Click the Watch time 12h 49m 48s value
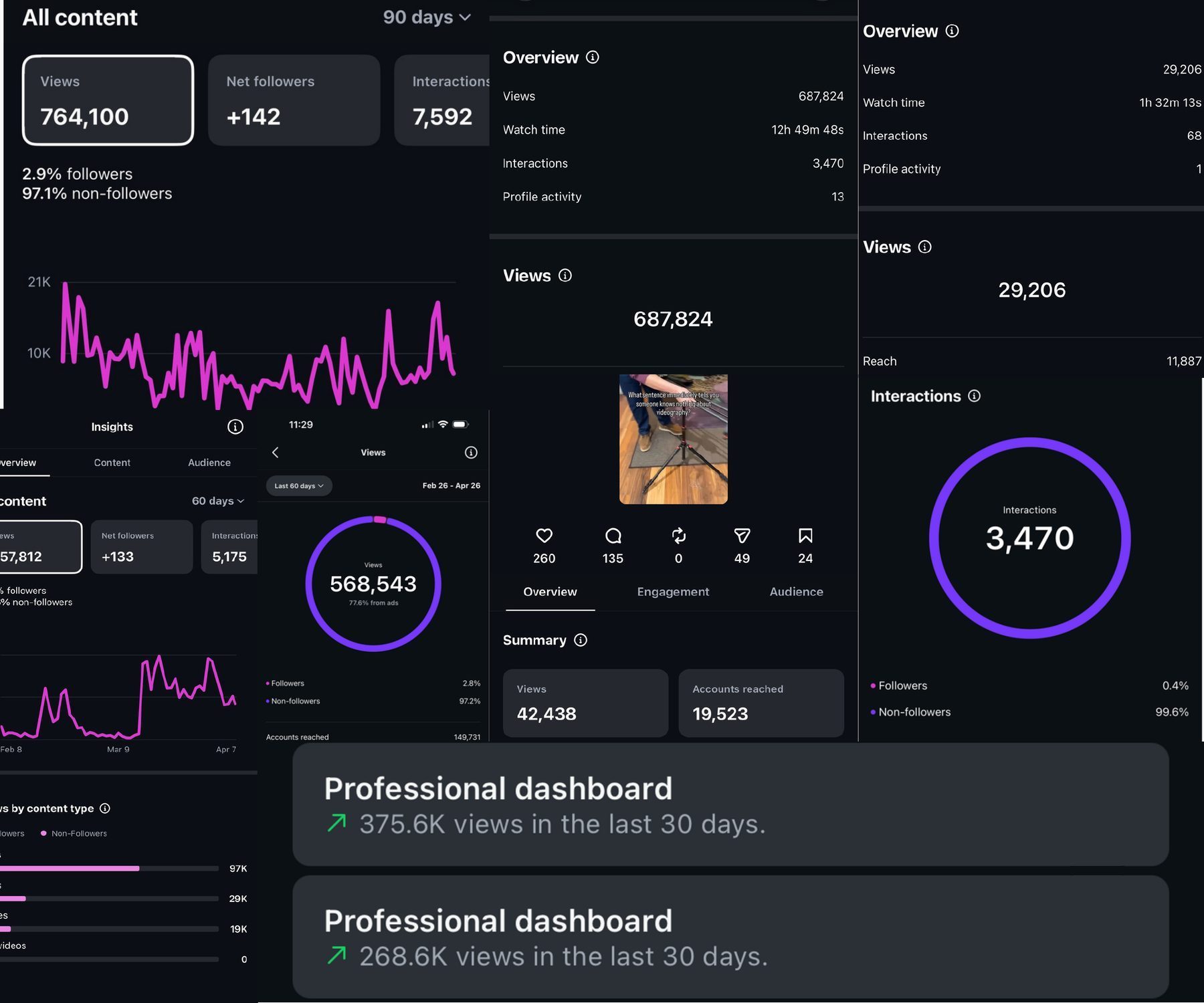The image size is (1204, 1003). click(x=807, y=130)
